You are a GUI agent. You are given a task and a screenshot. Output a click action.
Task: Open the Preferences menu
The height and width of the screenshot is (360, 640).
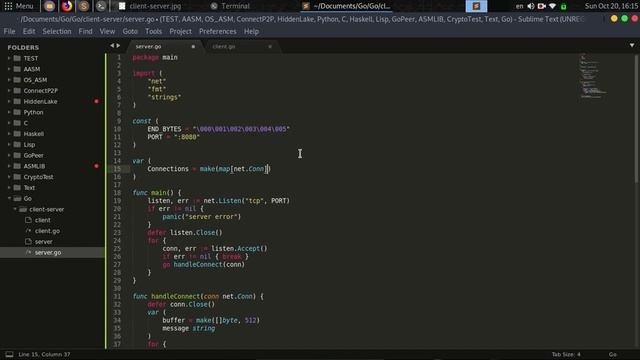click(218, 31)
